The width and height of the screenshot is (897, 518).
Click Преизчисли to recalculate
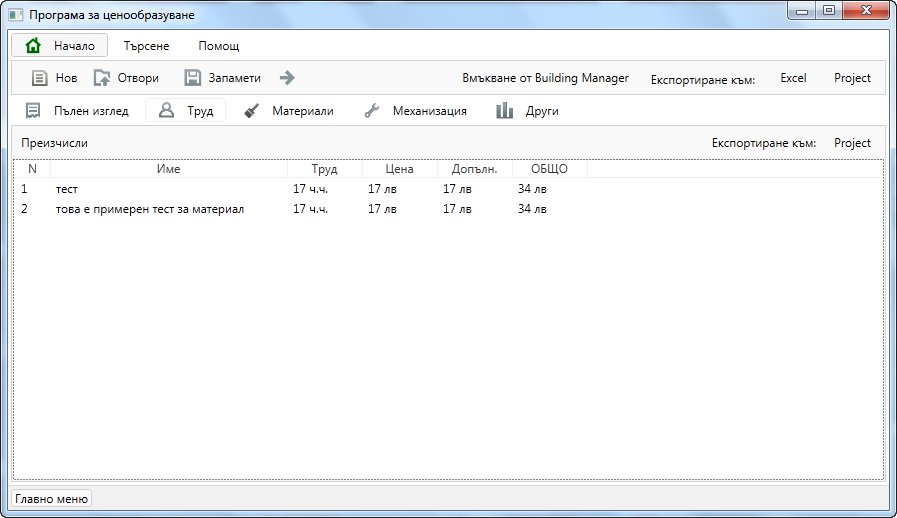[54, 143]
